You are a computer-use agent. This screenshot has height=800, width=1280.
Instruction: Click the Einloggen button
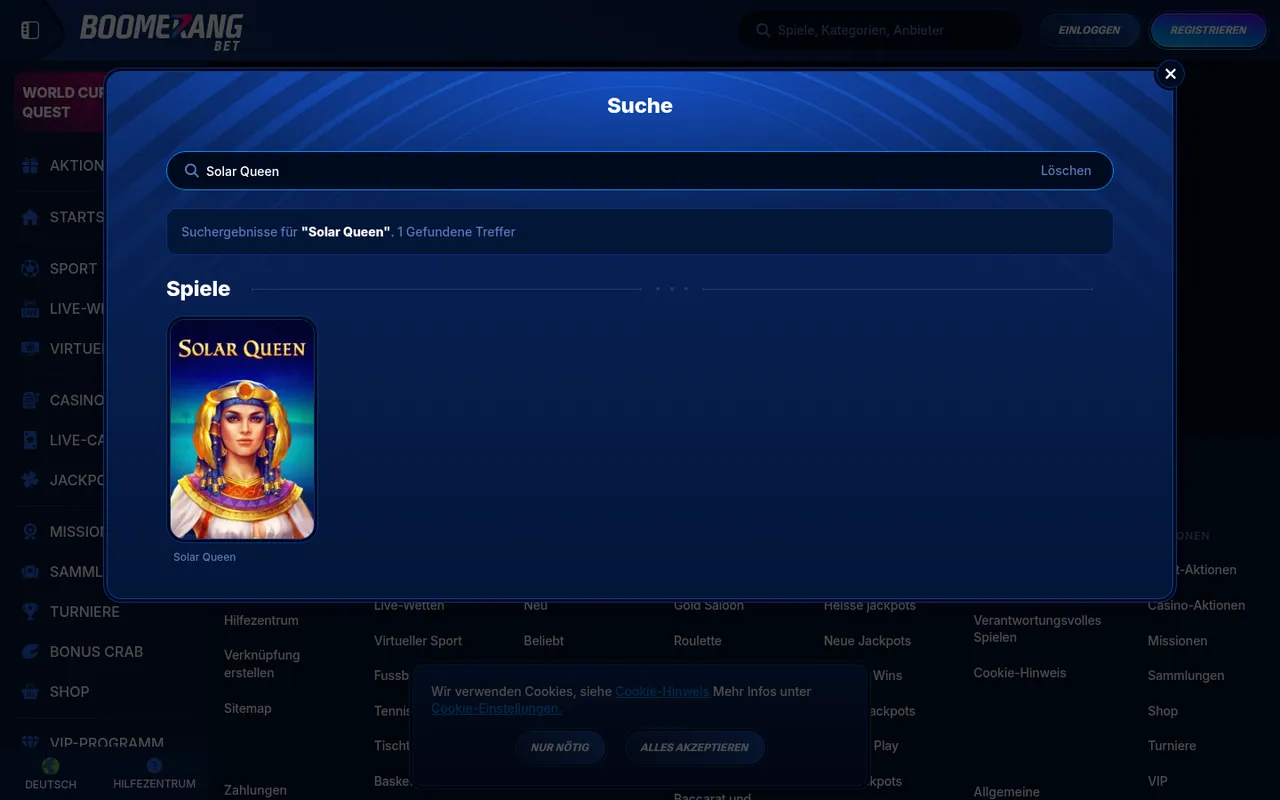click(1090, 30)
